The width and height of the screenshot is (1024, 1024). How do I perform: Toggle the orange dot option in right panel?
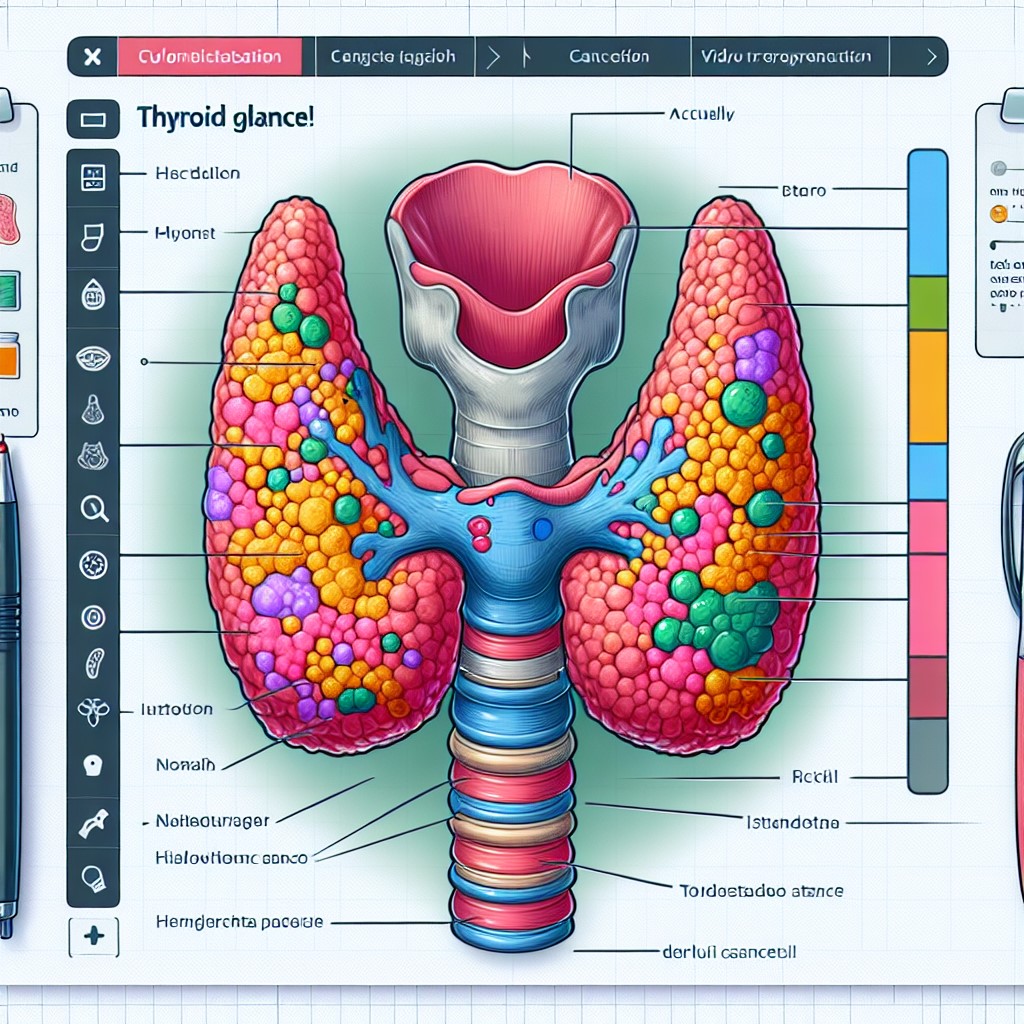click(x=998, y=214)
